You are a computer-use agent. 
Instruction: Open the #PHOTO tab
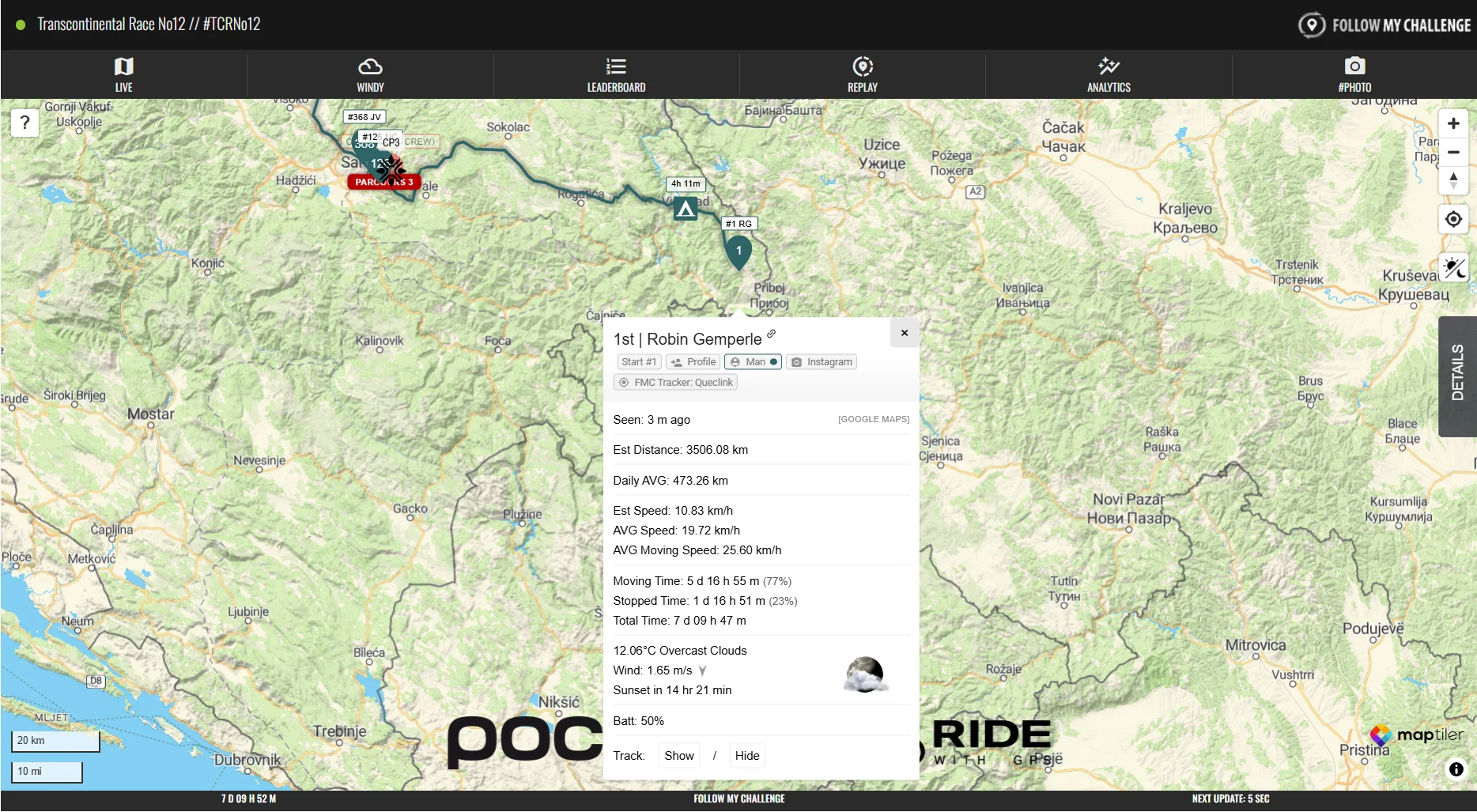pyautogui.click(x=1354, y=74)
